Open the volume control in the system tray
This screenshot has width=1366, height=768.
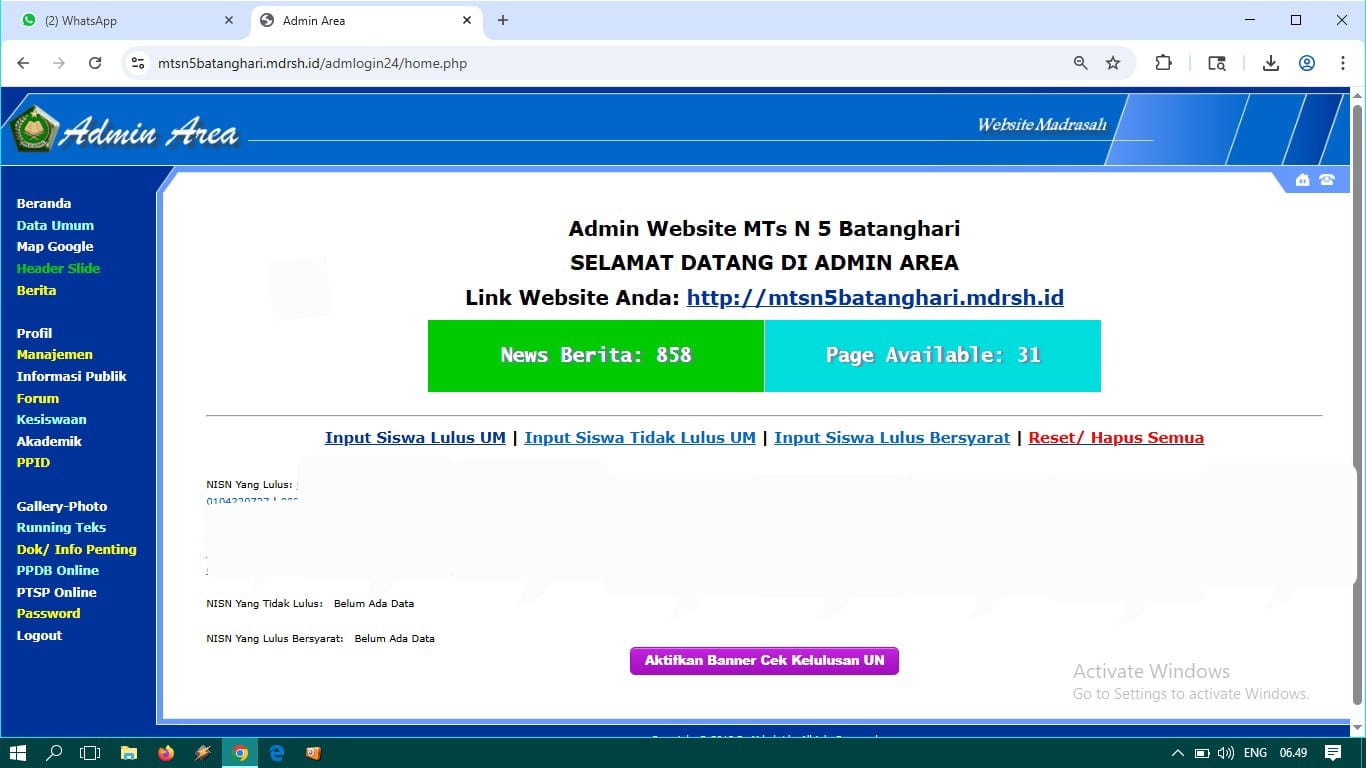coord(1224,753)
